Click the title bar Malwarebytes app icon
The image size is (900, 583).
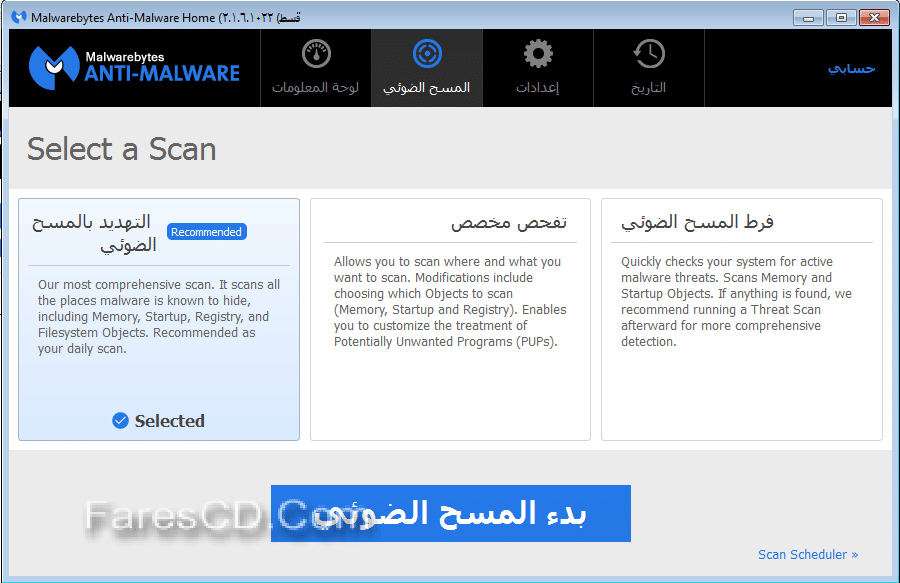click(x=19, y=17)
